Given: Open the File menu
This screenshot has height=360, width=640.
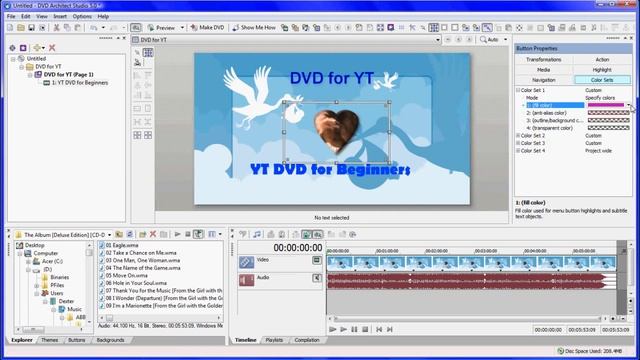Looking at the screenshot, I should tap(11, 16).
